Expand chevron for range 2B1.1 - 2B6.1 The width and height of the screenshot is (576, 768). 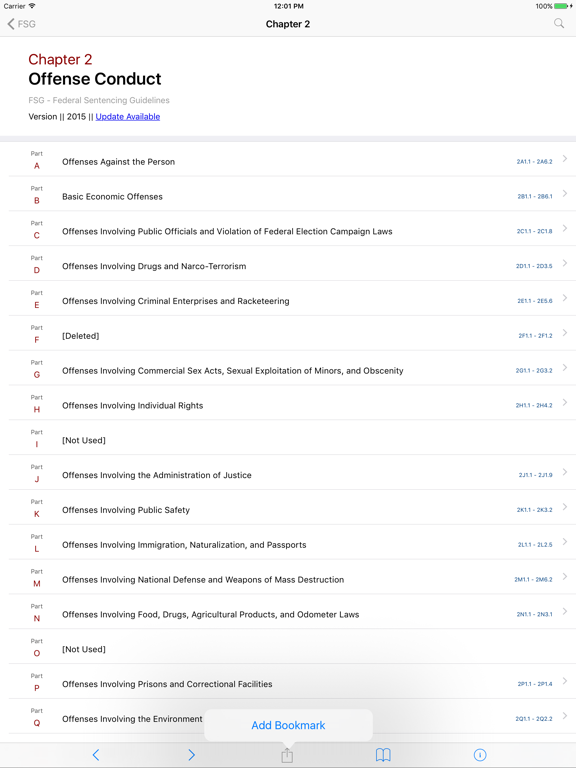[x=565, y=193]
